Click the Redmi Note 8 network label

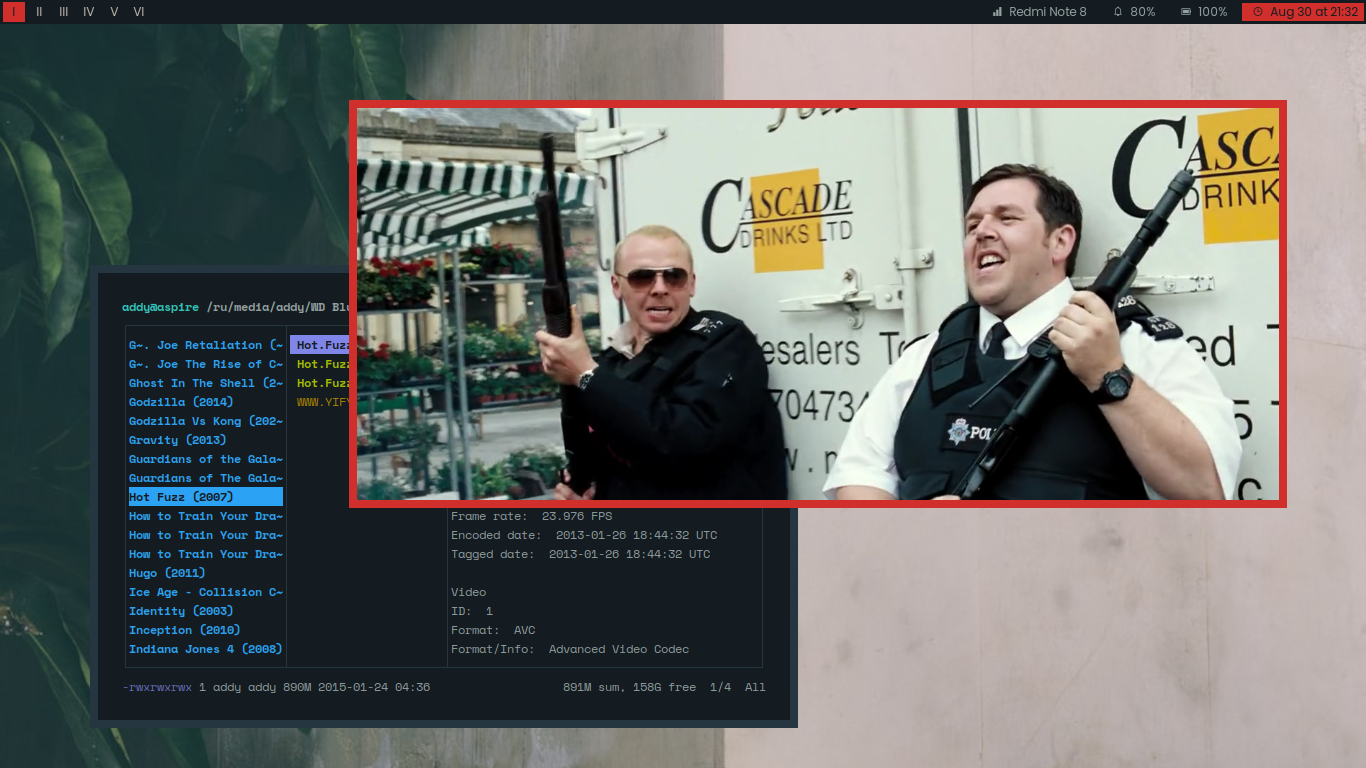[x=1047, y=12]
